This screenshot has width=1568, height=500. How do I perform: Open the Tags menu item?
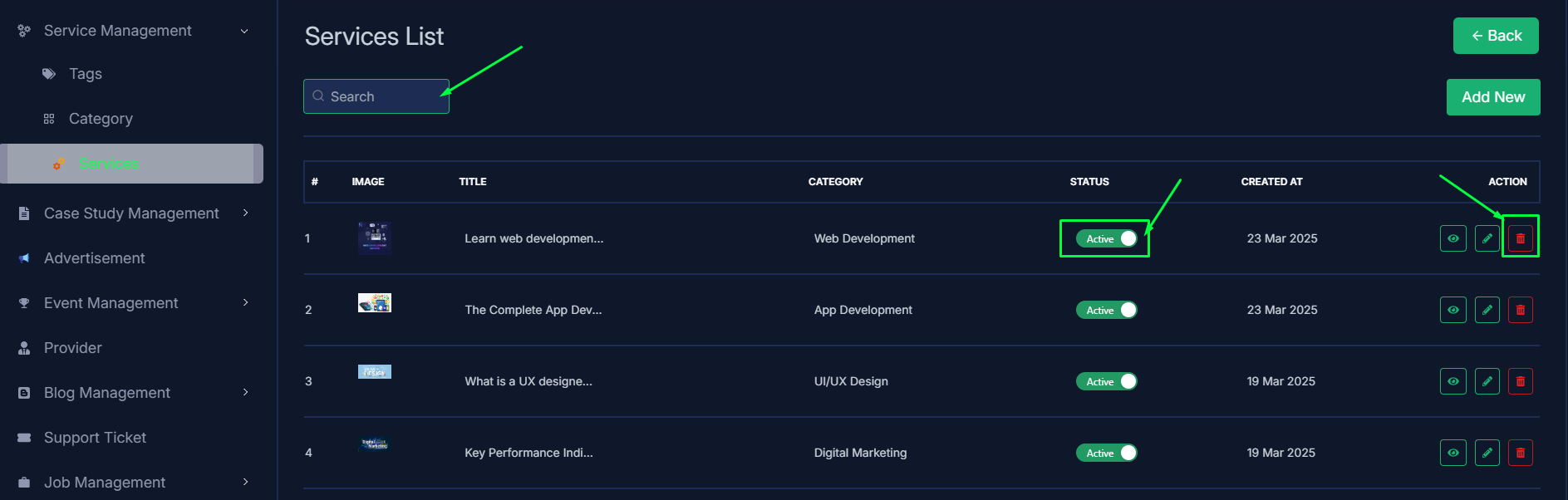point(85,74)
